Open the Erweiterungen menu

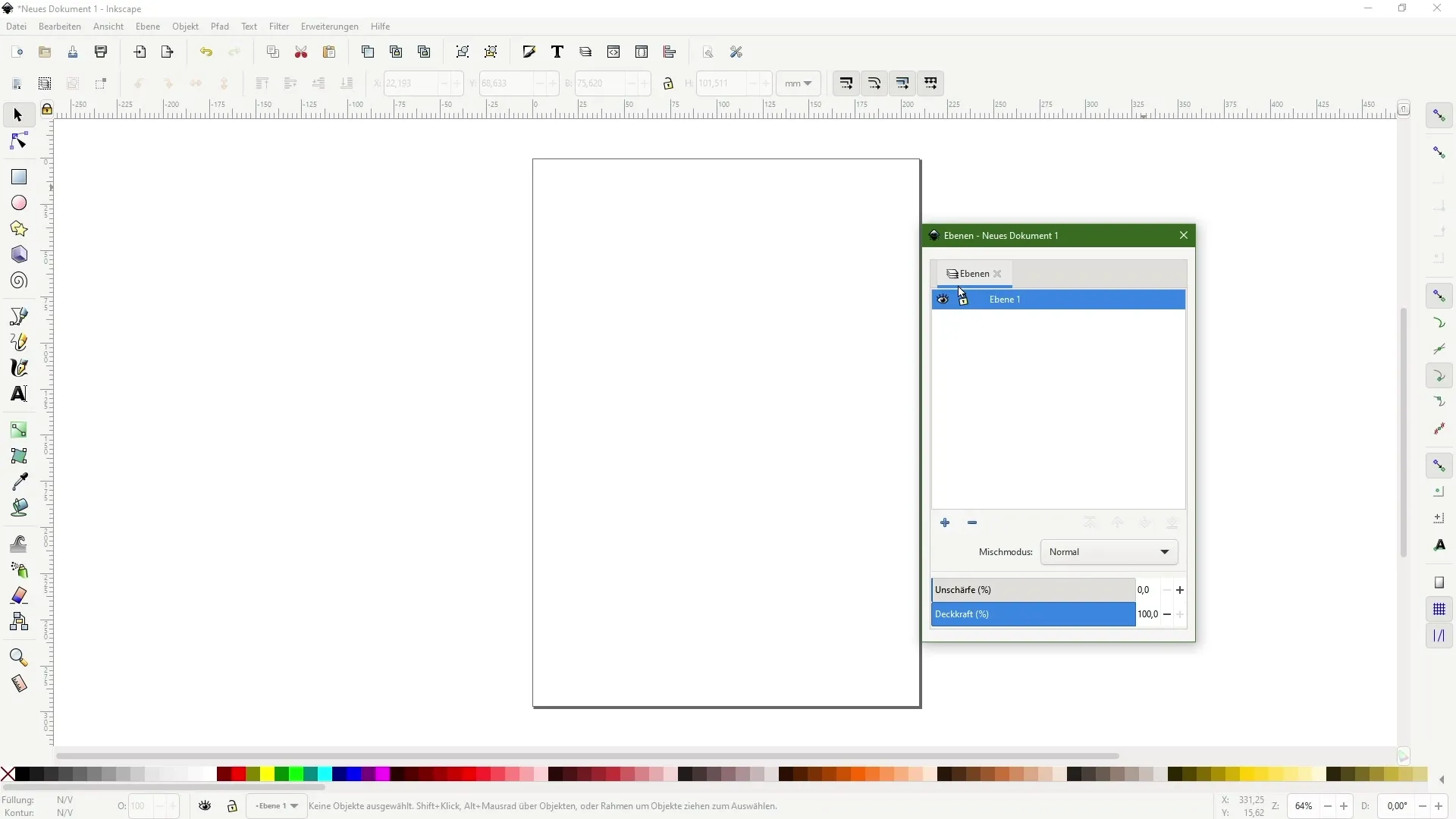pos(329,27)
